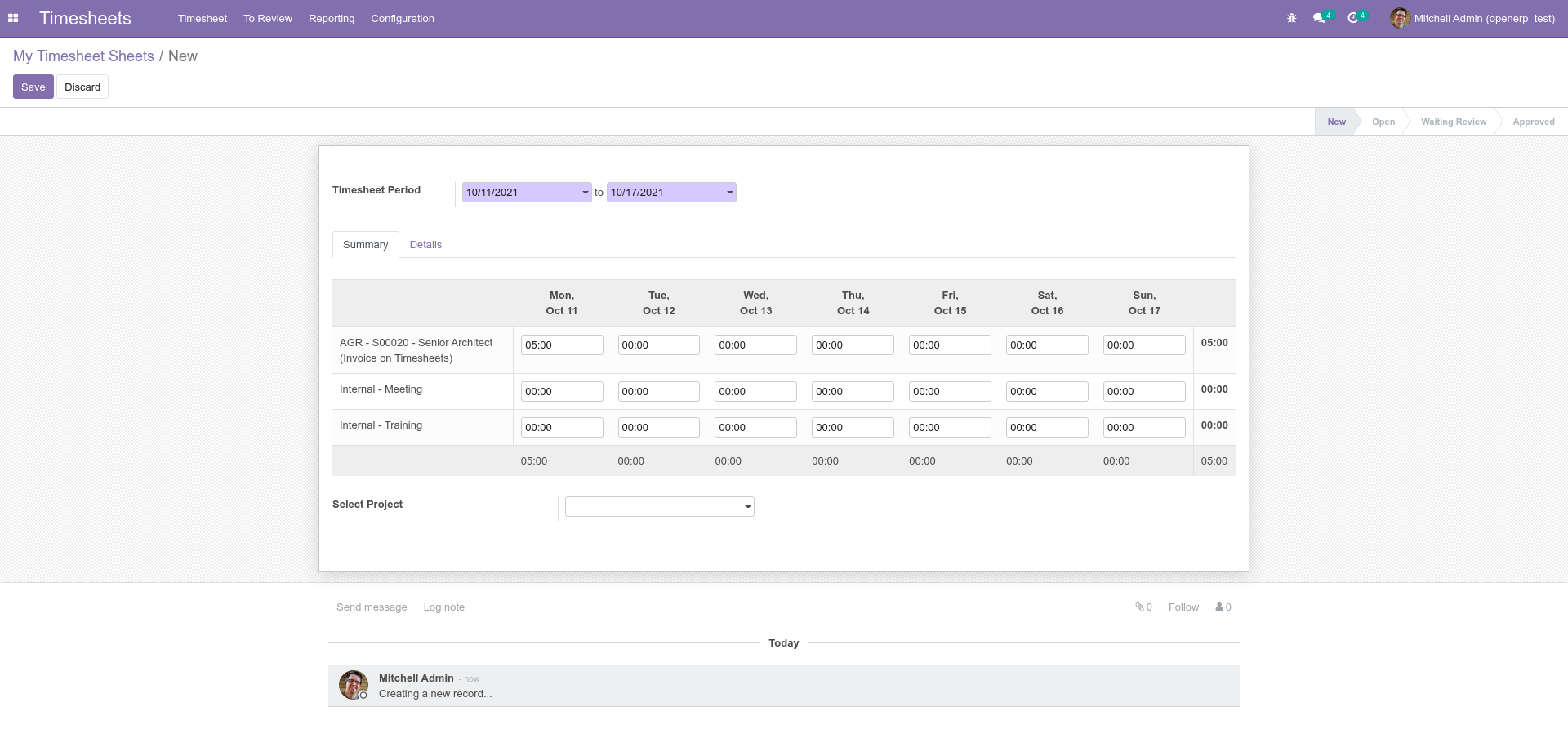Open the apps grid menu icon
Viewport: 1568px width, 738px height.
(x=13, y=18)
